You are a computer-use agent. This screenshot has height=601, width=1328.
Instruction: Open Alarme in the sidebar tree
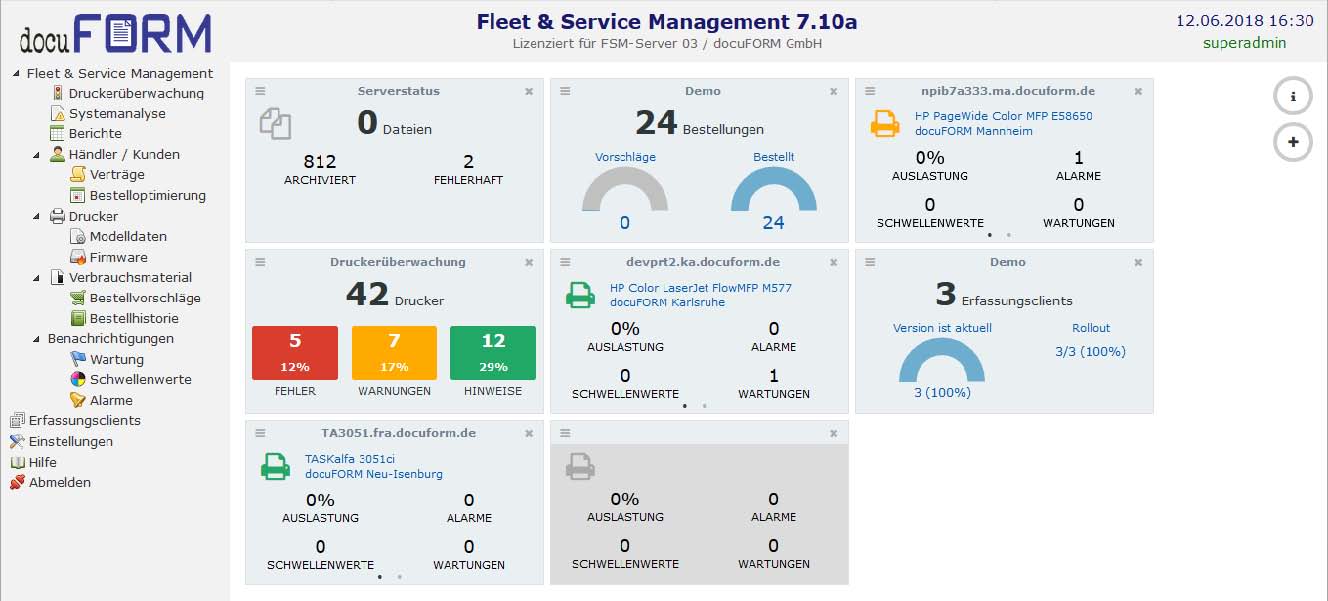point(111,400)
